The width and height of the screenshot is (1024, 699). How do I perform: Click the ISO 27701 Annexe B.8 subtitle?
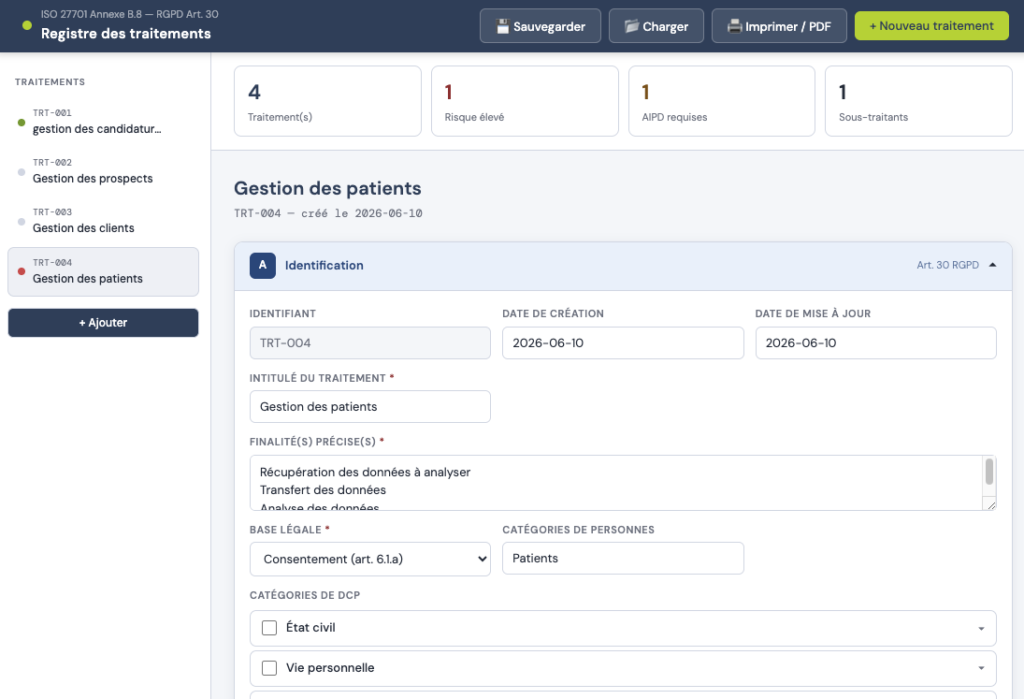click(x=129, y=14)
